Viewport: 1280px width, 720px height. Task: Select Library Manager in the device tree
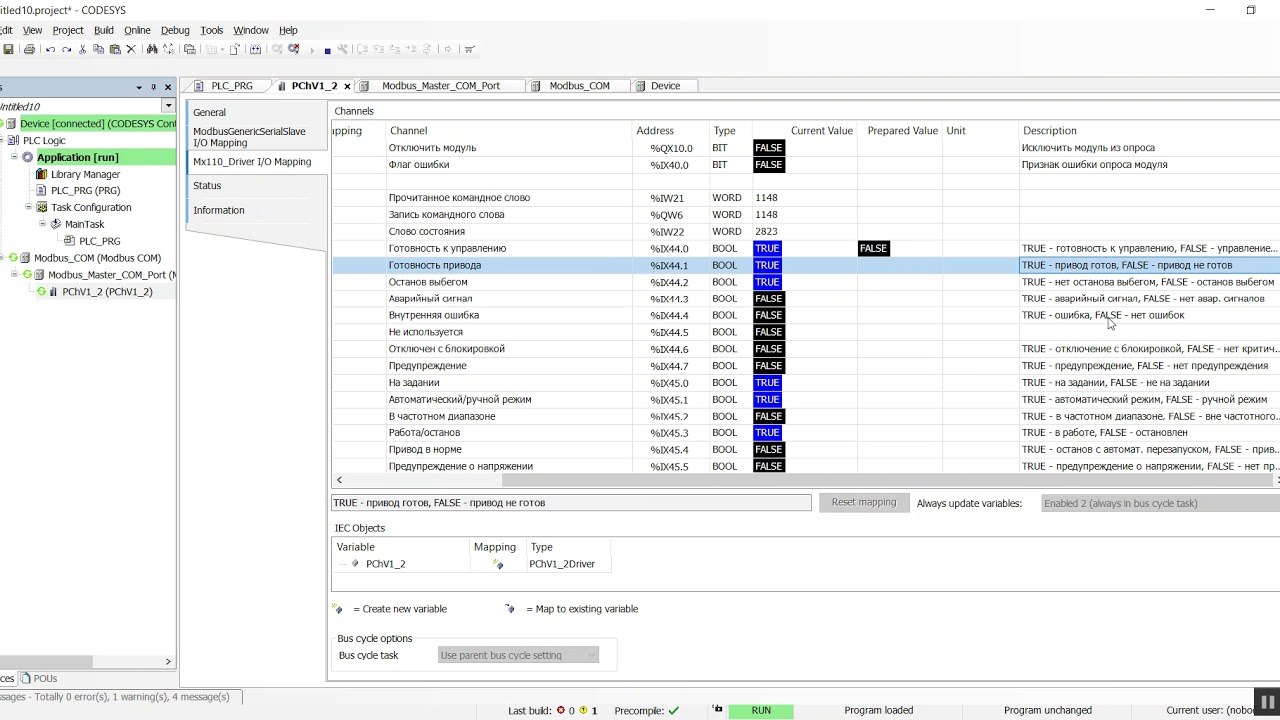[x=85, y=174]
